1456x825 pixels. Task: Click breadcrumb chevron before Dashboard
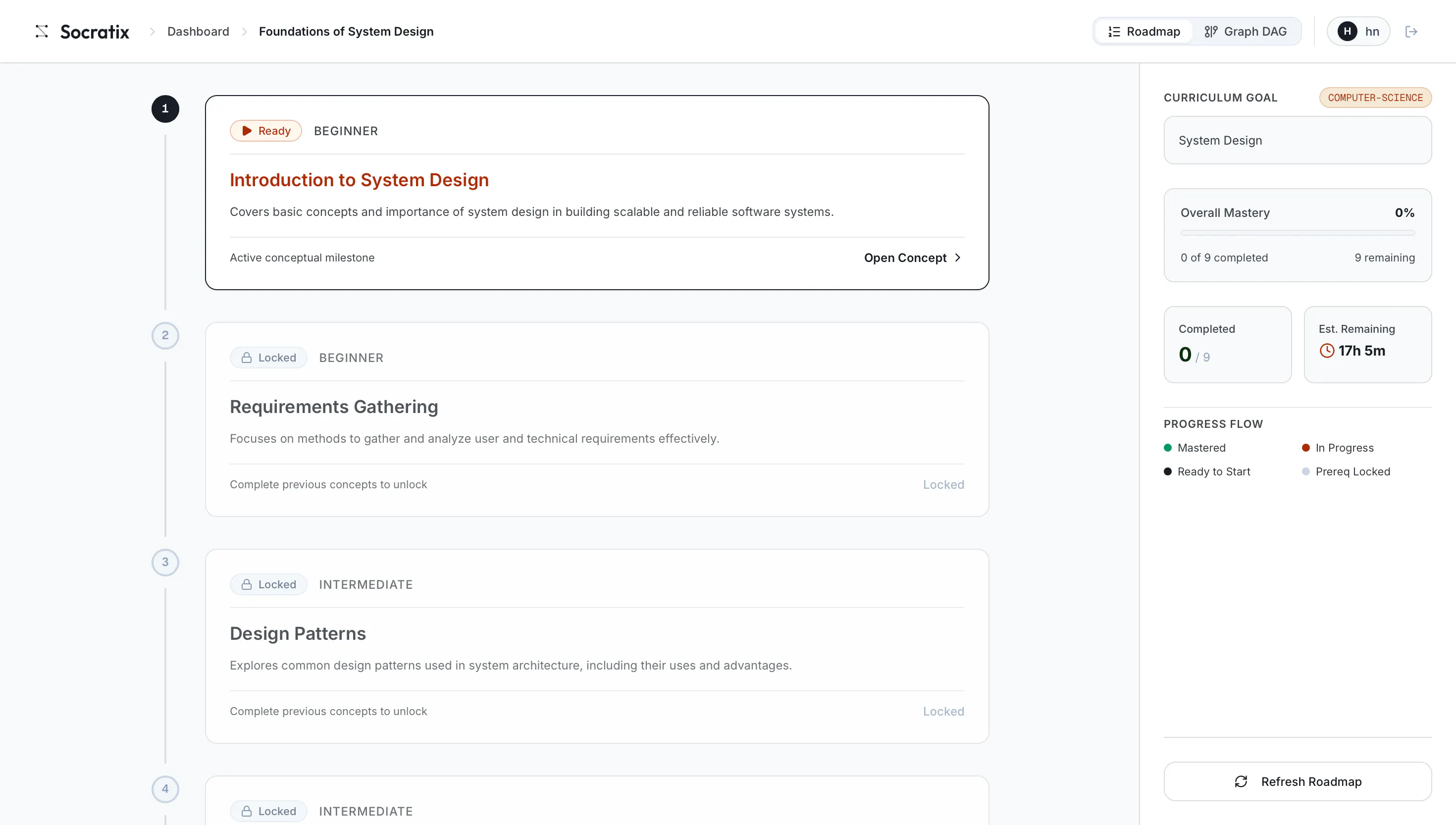pyautogui.click(x=152, y=32)
